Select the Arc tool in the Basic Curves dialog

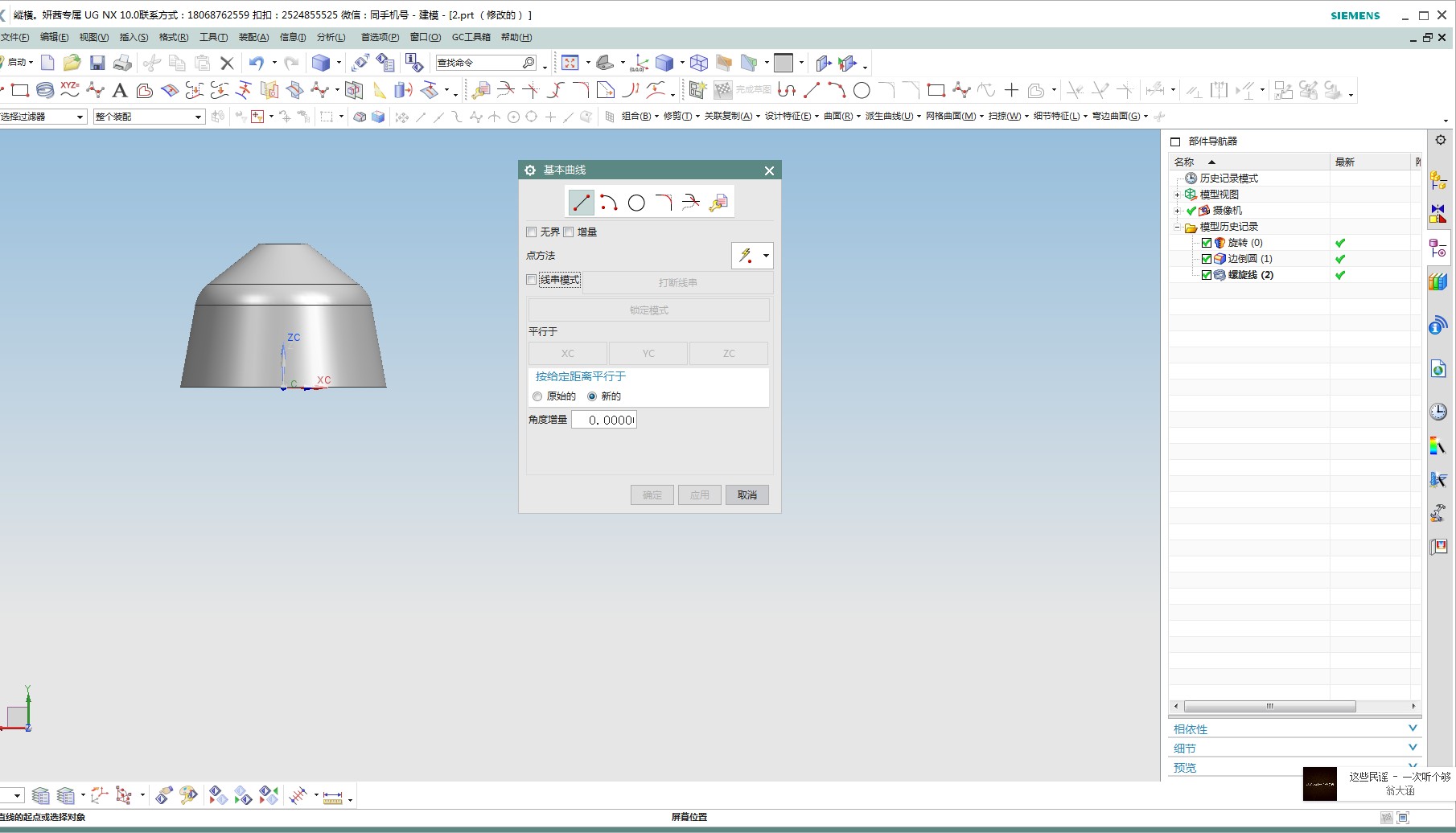tap(609, 203)
